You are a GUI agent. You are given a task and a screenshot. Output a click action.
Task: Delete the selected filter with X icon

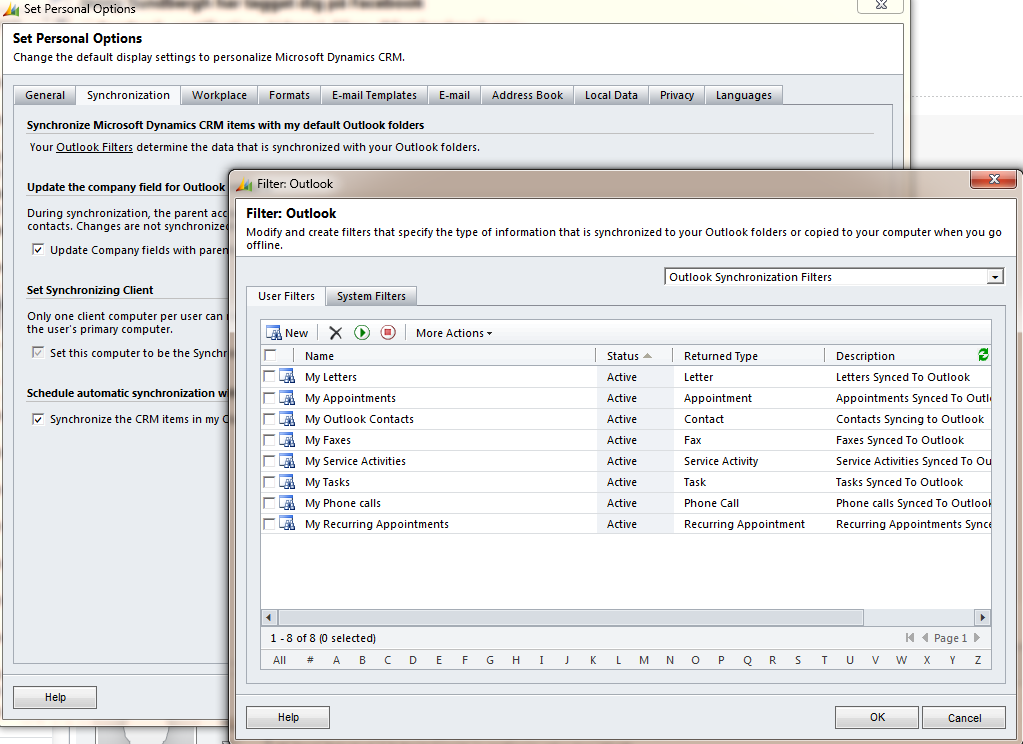[335, 333]
